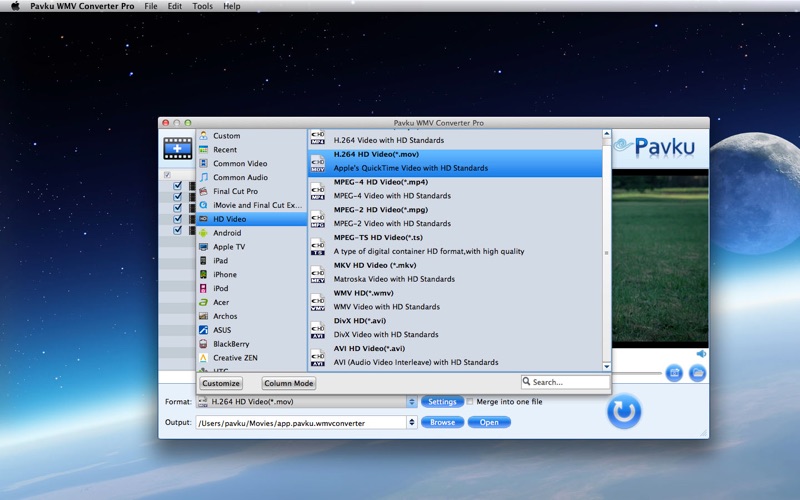Image resolution: width=800 pixels, height=500 pixels.
Task: Open the snapshot folder icon
Action: click(x=697, y=373)
